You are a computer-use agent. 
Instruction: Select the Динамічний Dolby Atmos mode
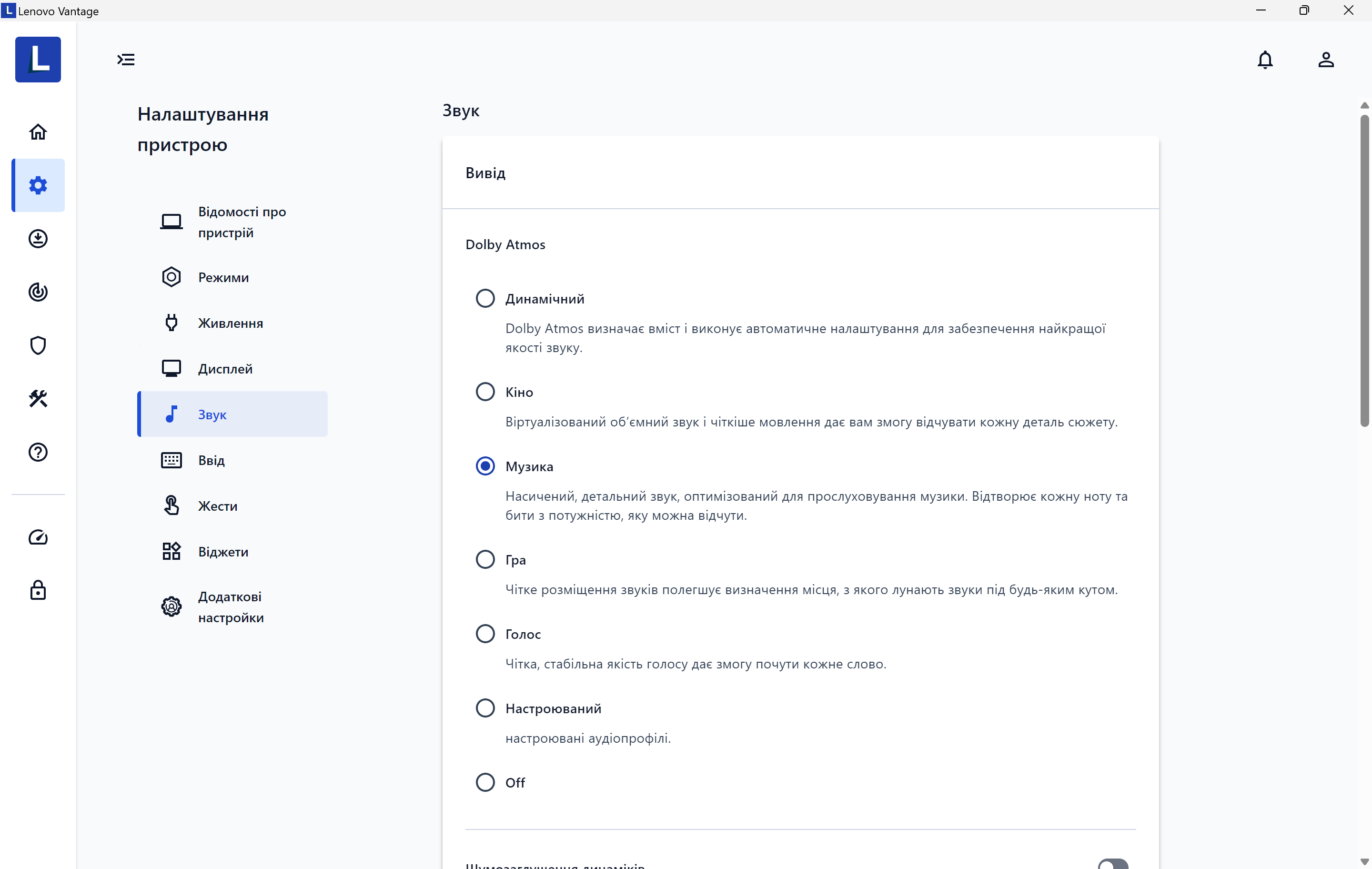(x=485, y=299)
